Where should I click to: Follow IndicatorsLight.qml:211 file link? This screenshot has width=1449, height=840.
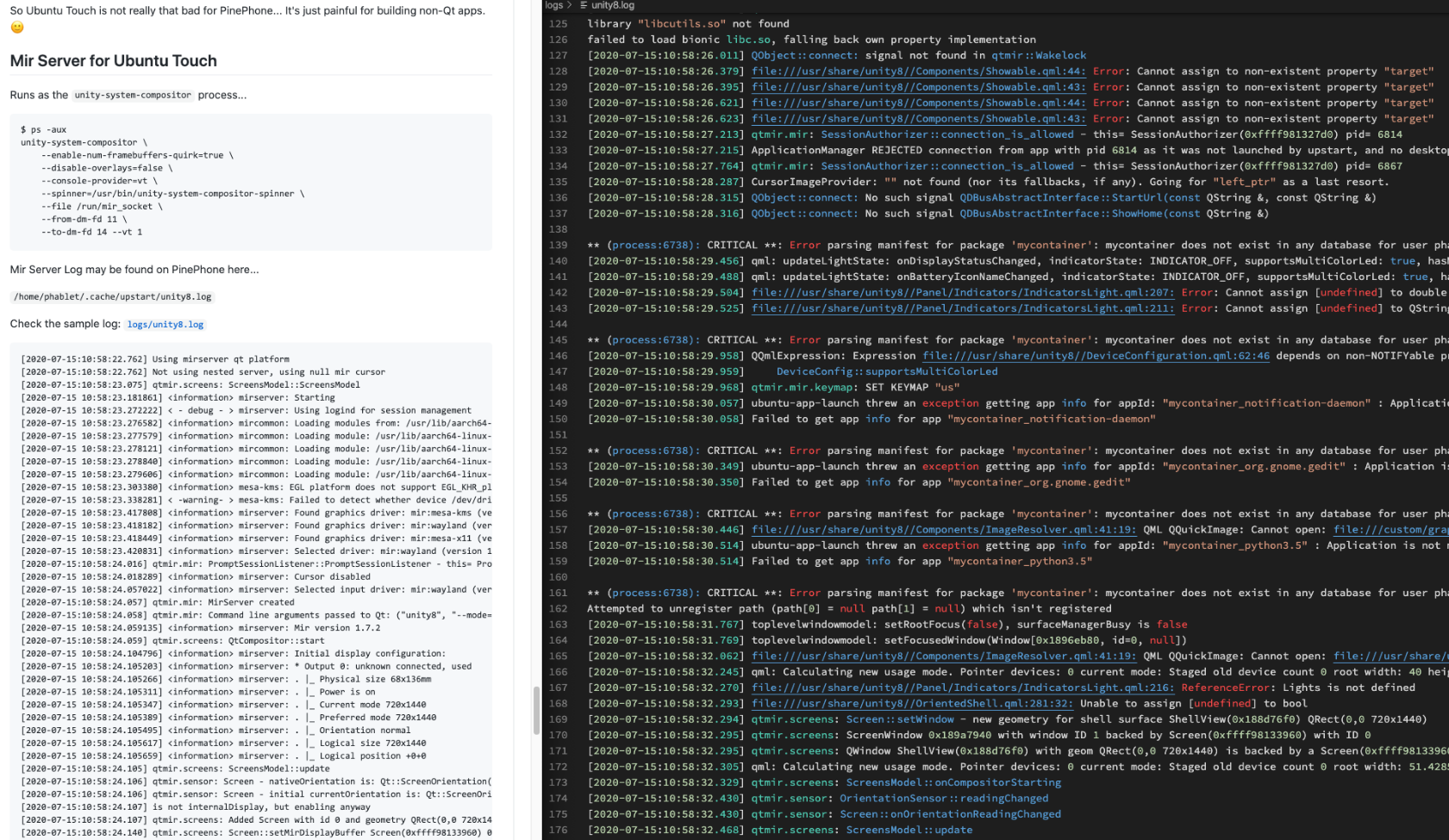tap(962, 308)
